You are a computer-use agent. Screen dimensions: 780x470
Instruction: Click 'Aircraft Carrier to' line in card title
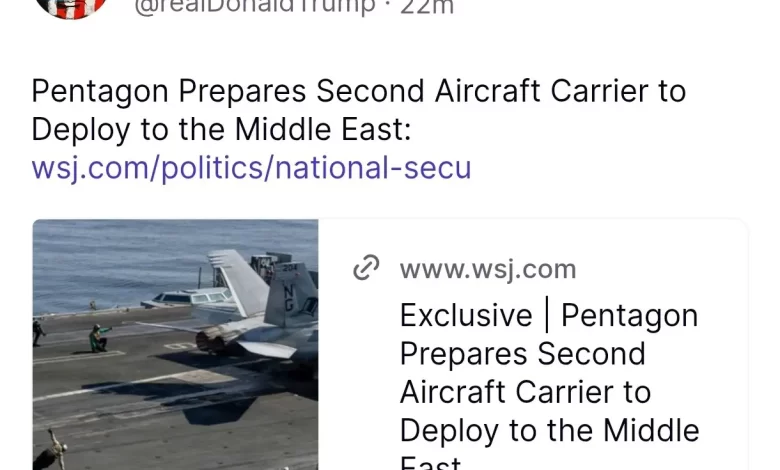(525, 392)
